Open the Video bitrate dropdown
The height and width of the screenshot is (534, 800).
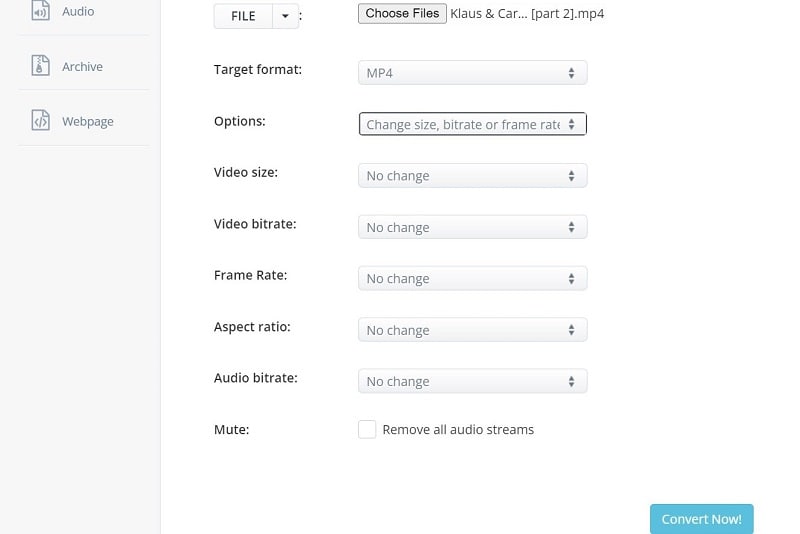click(x=472, y=227)
